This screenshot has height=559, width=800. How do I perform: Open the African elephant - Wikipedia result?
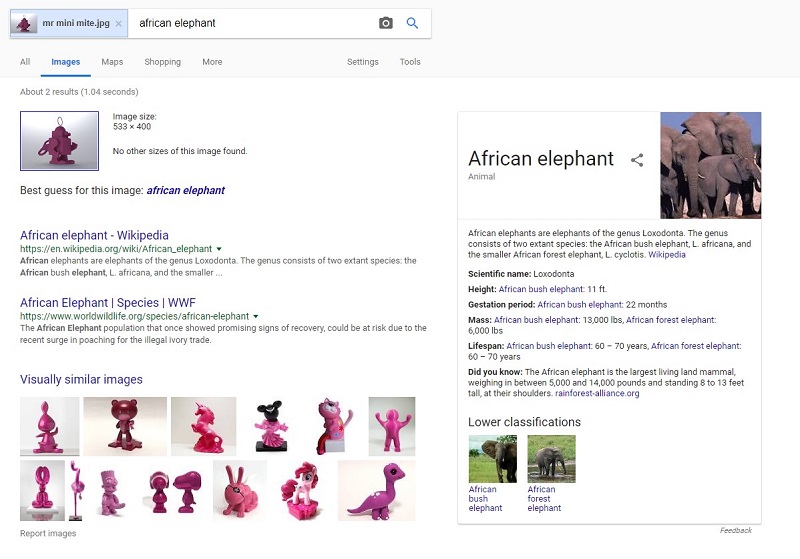(94, 236)
